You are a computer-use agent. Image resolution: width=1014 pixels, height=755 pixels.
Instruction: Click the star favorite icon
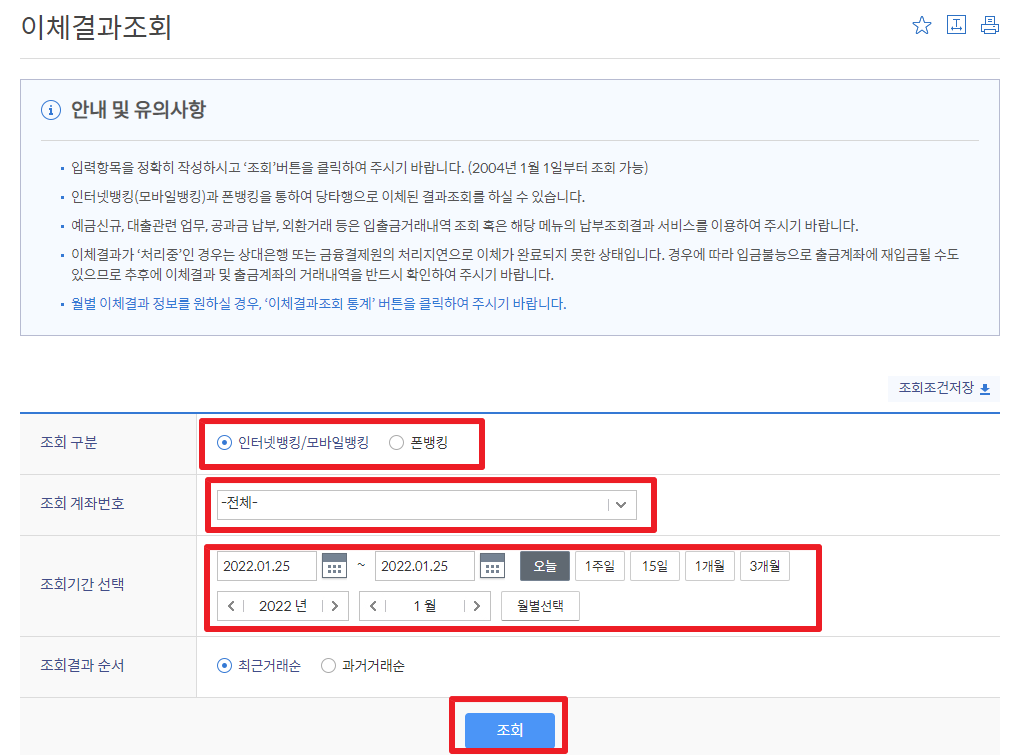pos(921,26)
